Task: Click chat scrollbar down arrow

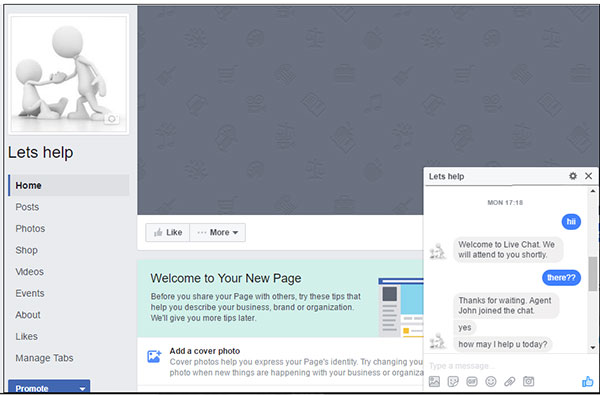Action: (593, 348)
